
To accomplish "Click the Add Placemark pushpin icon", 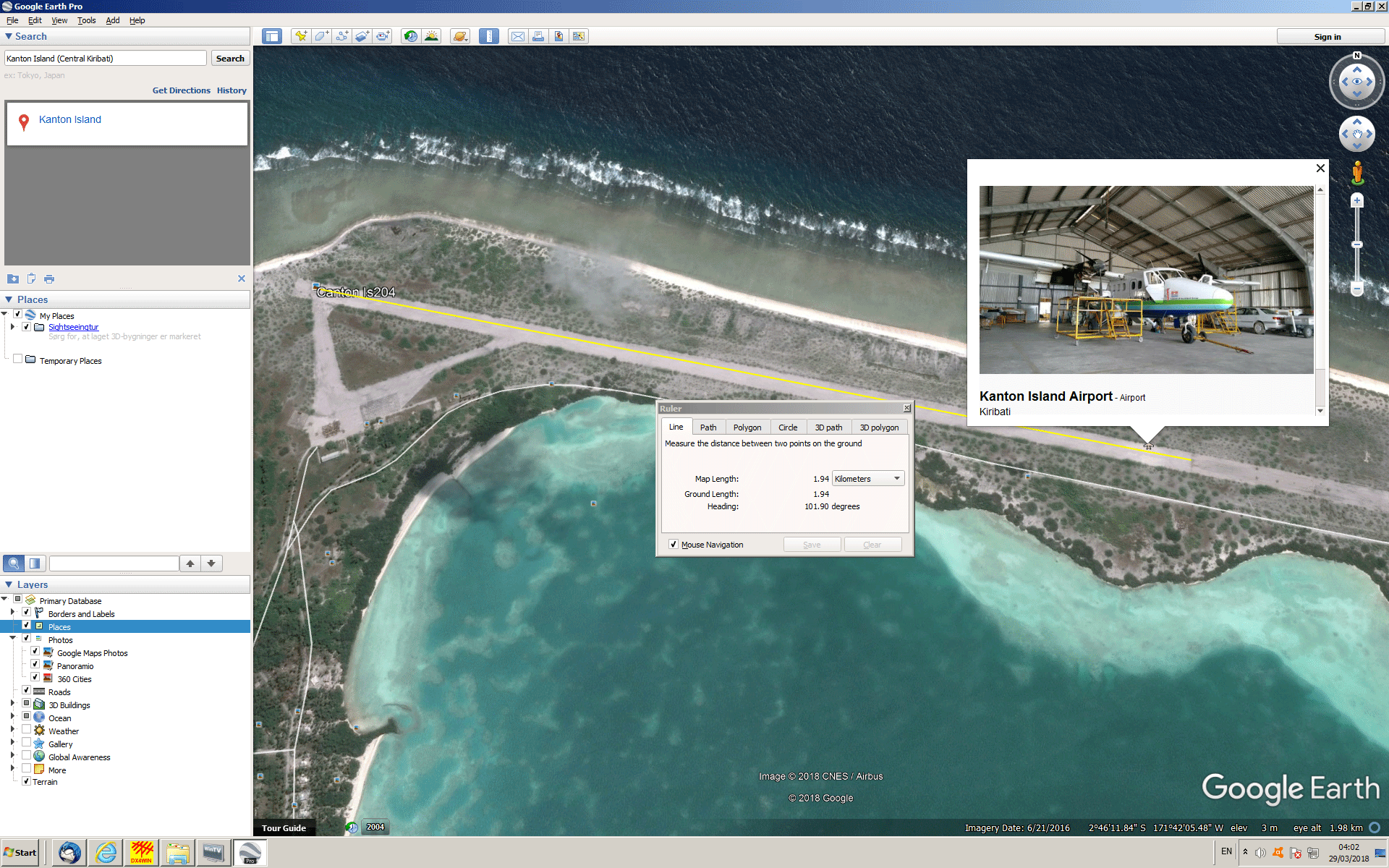I will [300, 36].
